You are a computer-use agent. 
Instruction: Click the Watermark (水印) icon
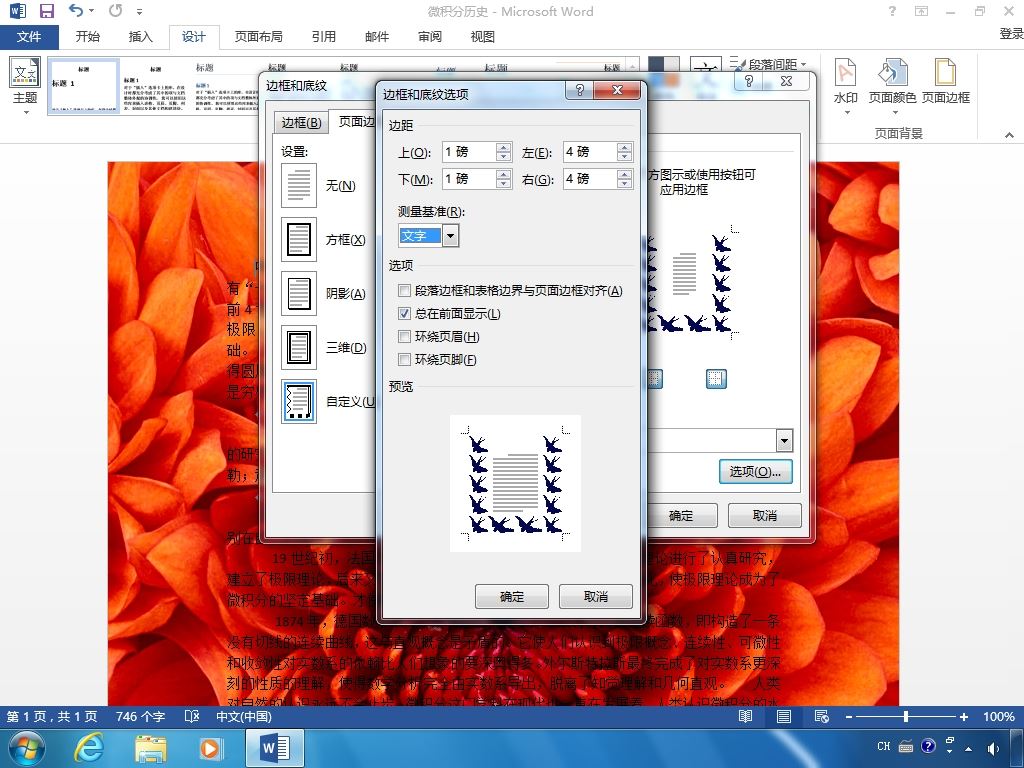(x=846, y=72)
